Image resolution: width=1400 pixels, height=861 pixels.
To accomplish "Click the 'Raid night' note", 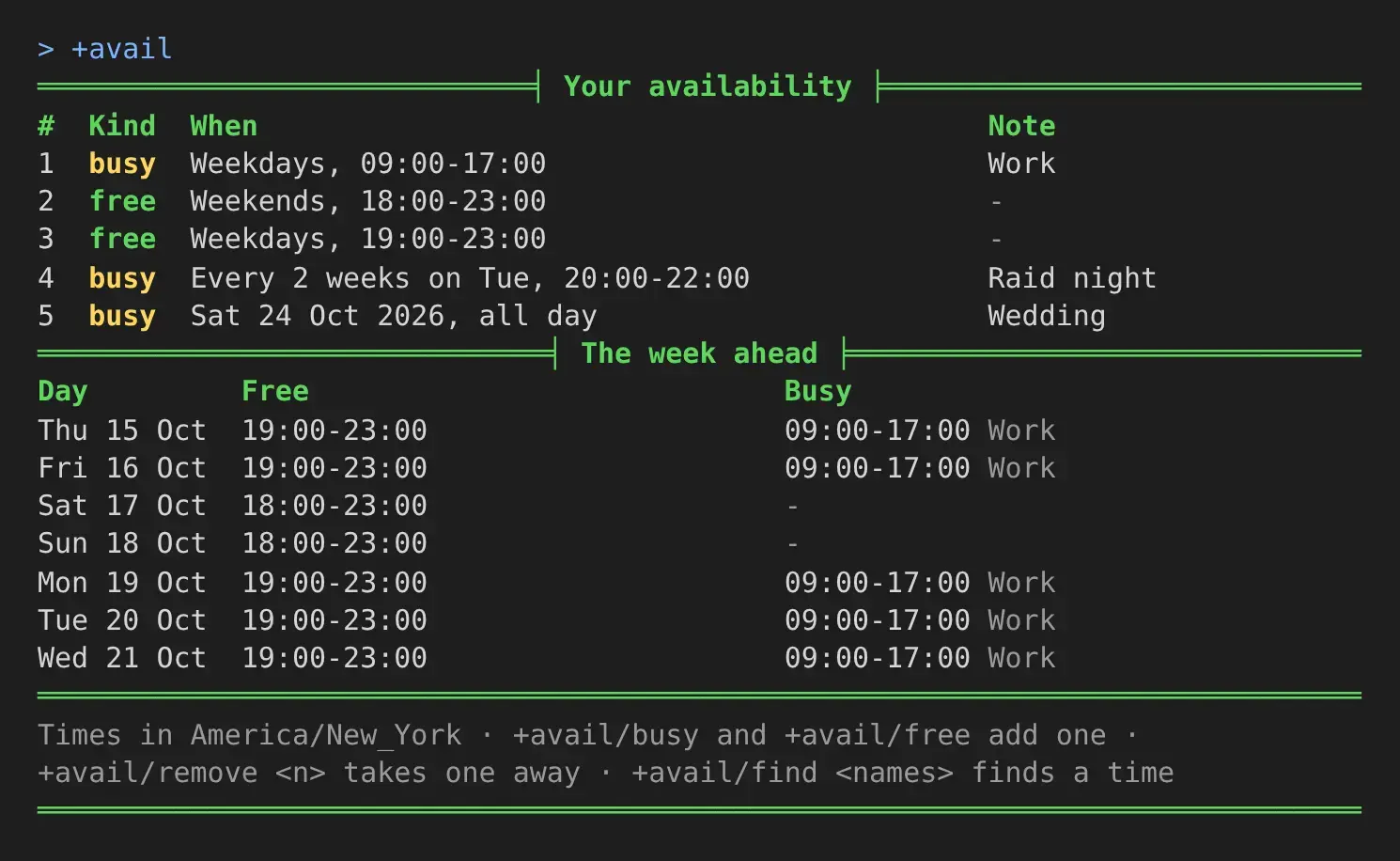I will (x=1072, y=278).
